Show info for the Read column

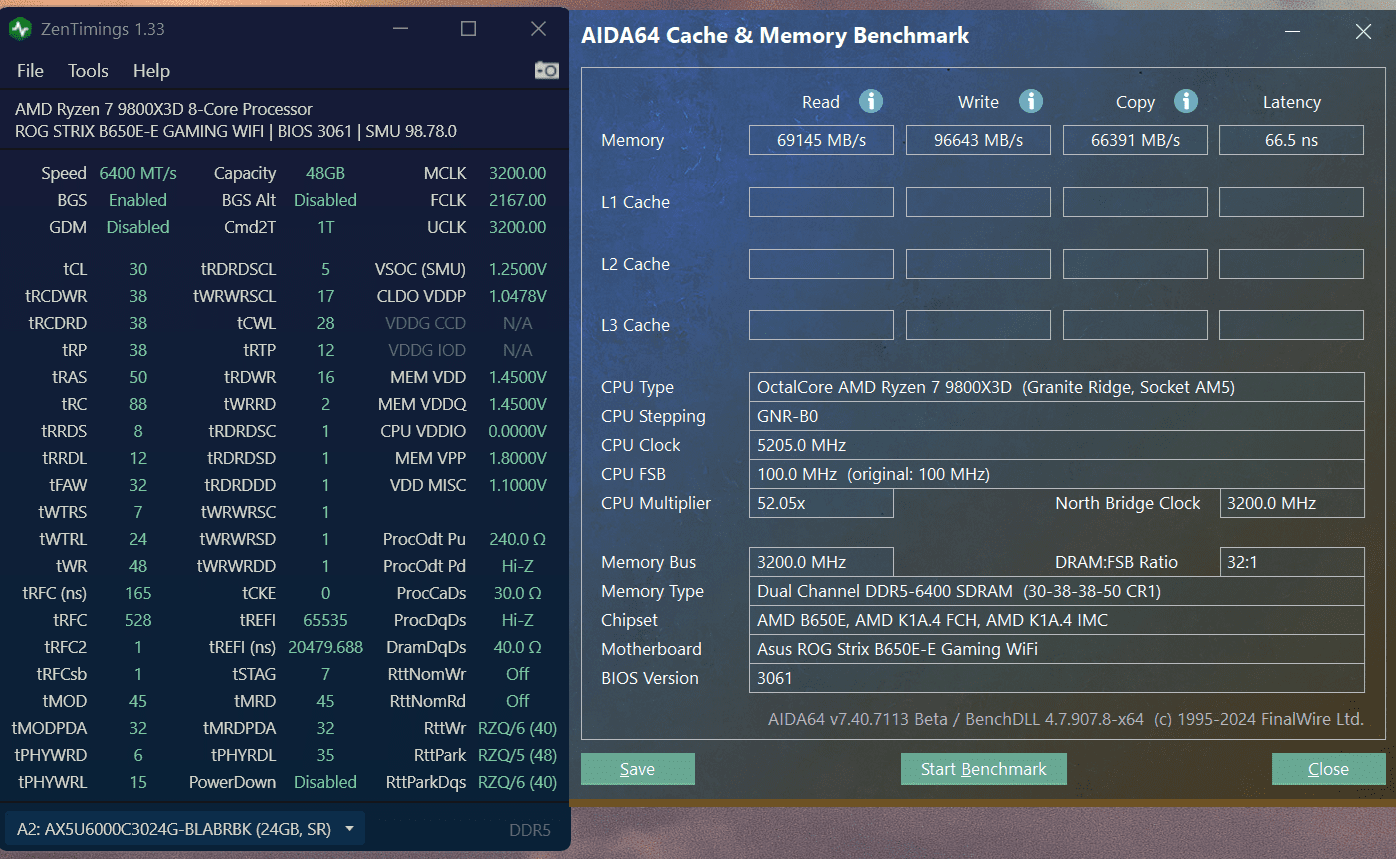(x=871, y=101)
